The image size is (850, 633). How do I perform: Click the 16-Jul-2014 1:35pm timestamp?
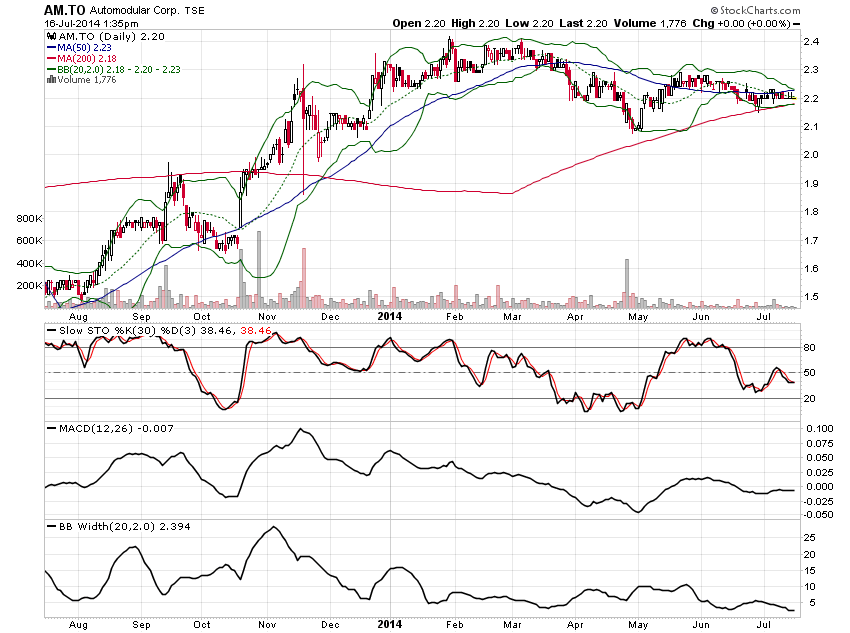point(91,23)
